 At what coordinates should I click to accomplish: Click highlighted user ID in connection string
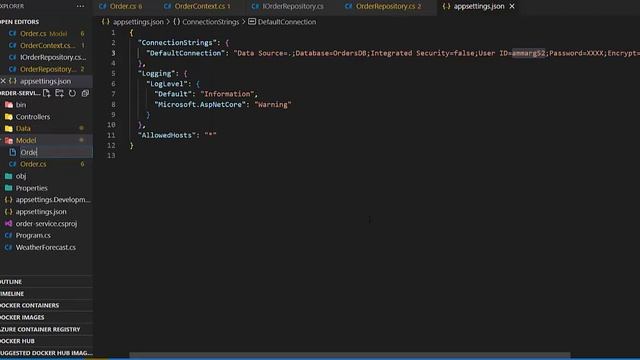pos(529,53)
